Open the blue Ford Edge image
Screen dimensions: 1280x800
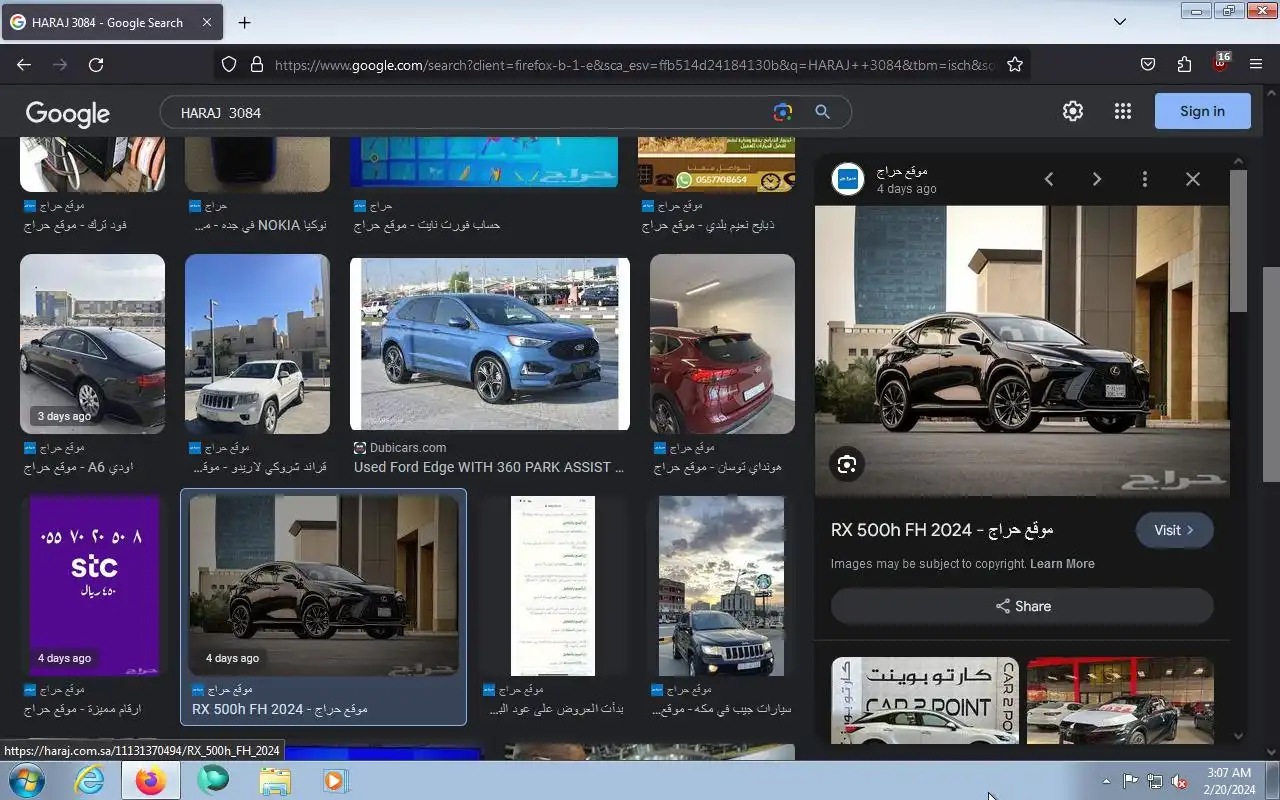[x=490, y=344]
